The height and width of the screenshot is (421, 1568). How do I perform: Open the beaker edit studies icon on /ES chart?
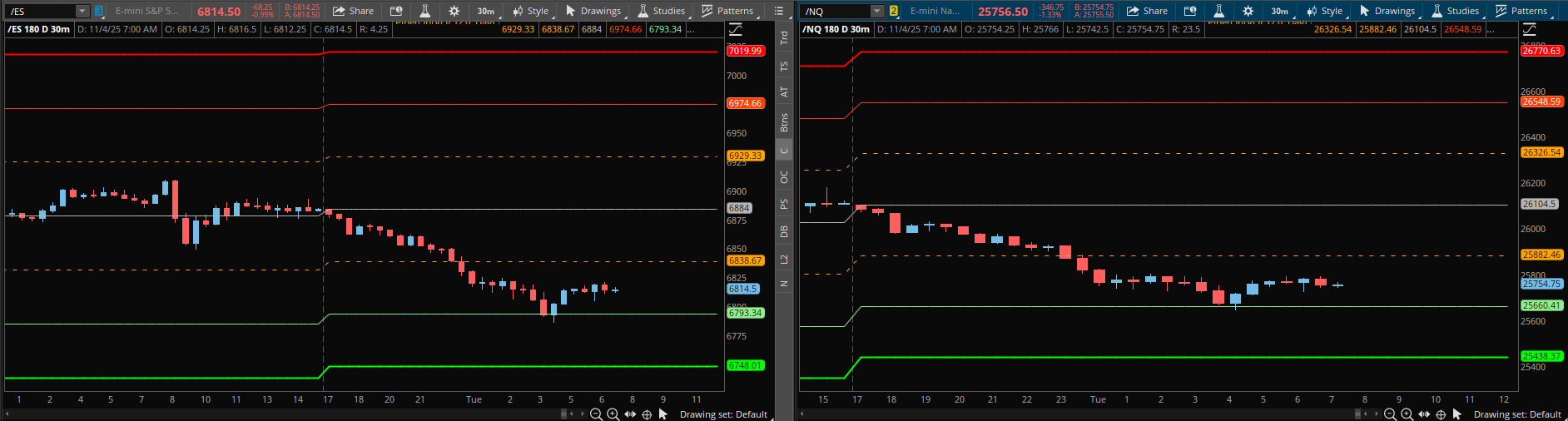click(424, 11)
